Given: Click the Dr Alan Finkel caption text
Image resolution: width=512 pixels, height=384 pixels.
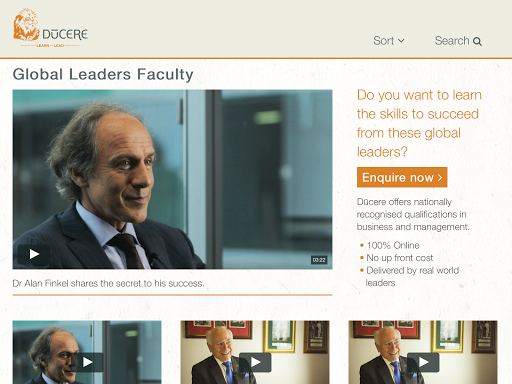Looking at the screenshot, I should [108, 283].
